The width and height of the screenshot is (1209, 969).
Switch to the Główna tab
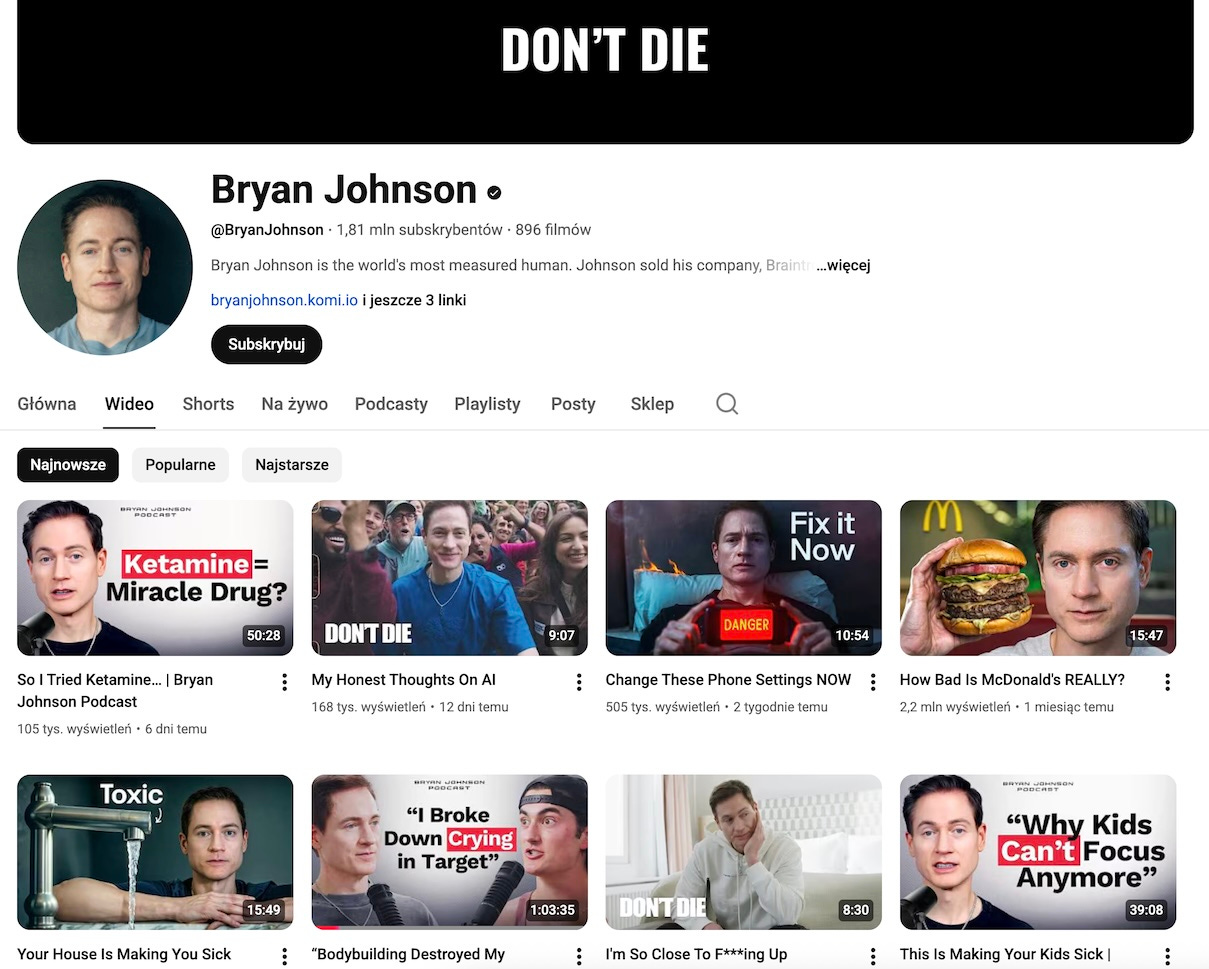click(x=47, y=404)
